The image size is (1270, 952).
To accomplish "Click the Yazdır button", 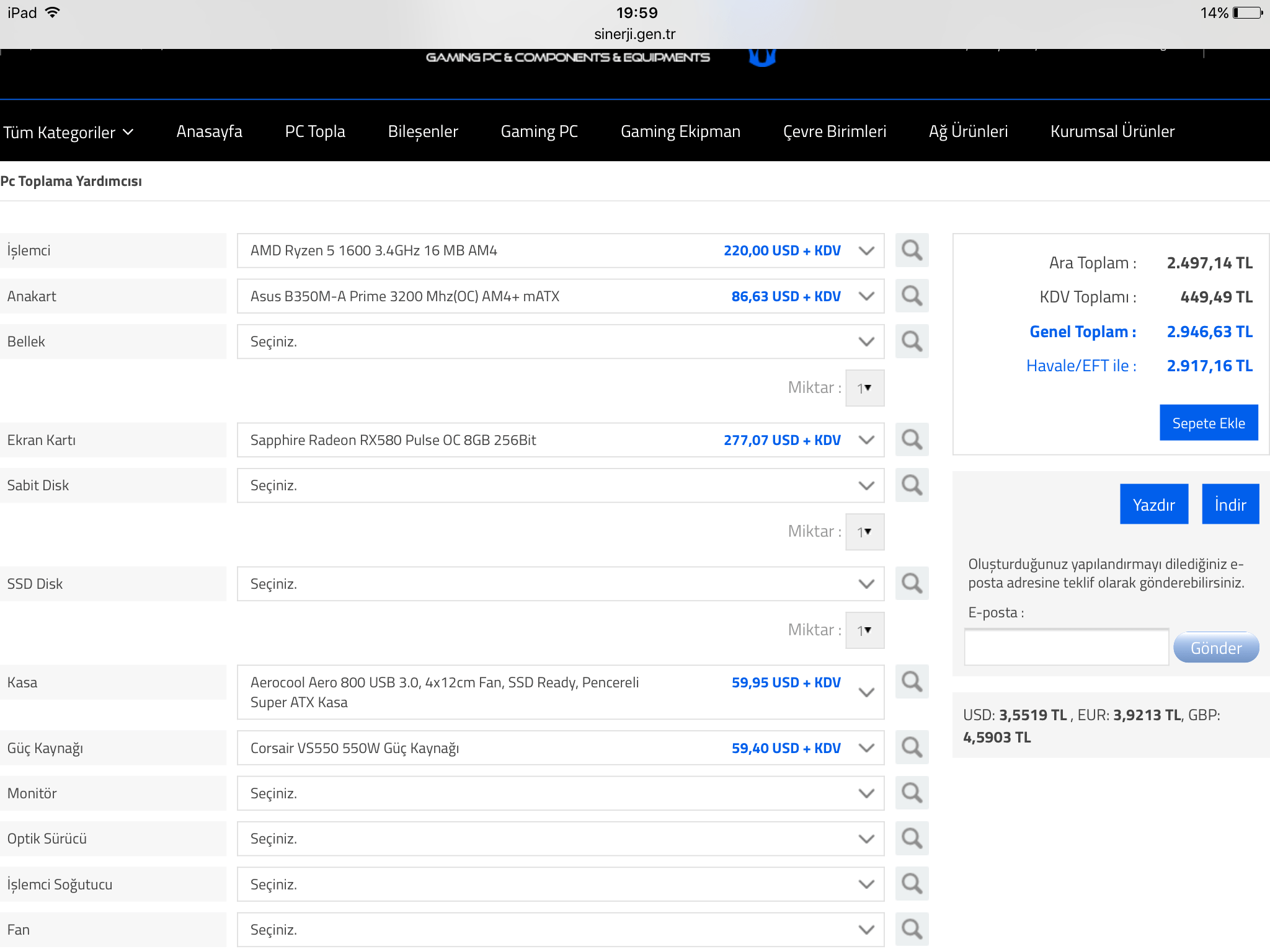I will pos(1153,505).
